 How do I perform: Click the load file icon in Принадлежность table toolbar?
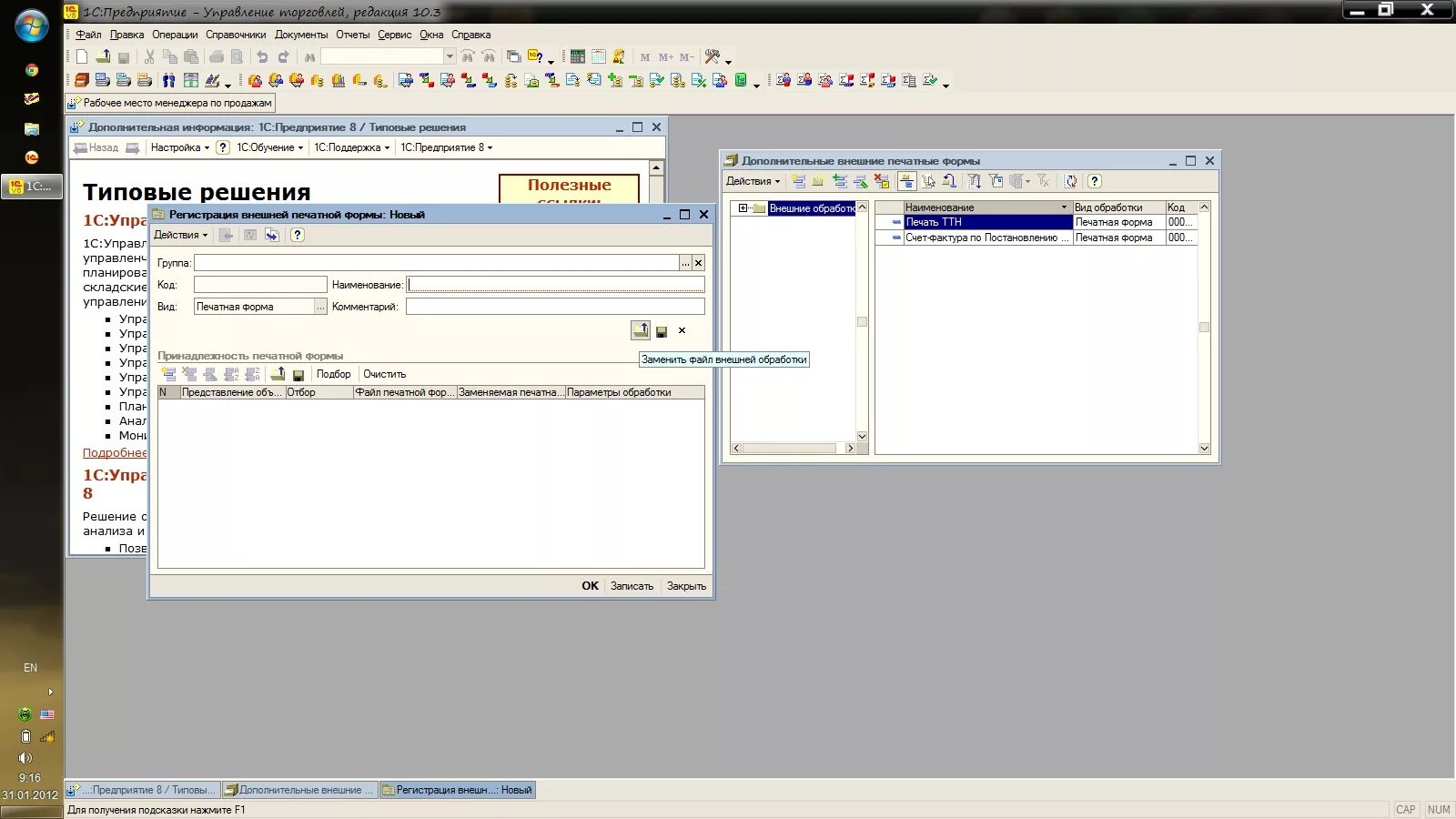[x=278, y=374]
